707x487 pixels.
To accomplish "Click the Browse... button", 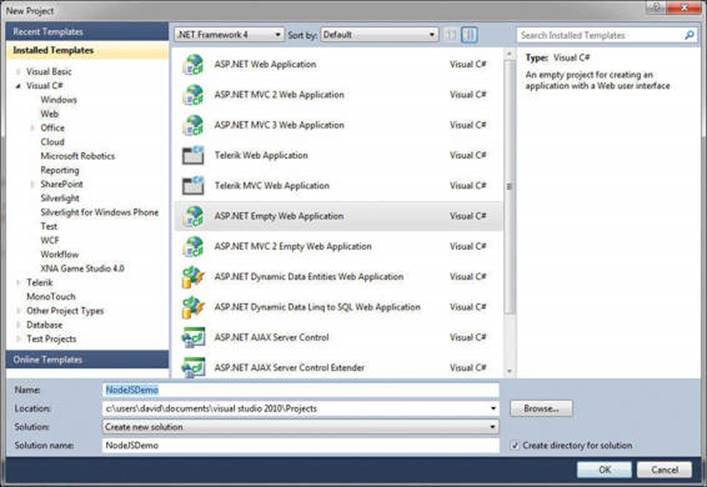I will point(541,409).
